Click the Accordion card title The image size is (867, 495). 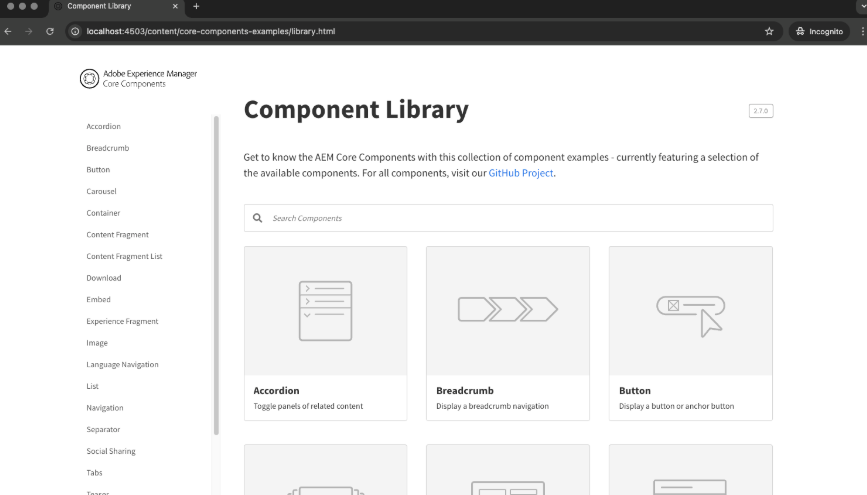(x=276, y=390)
